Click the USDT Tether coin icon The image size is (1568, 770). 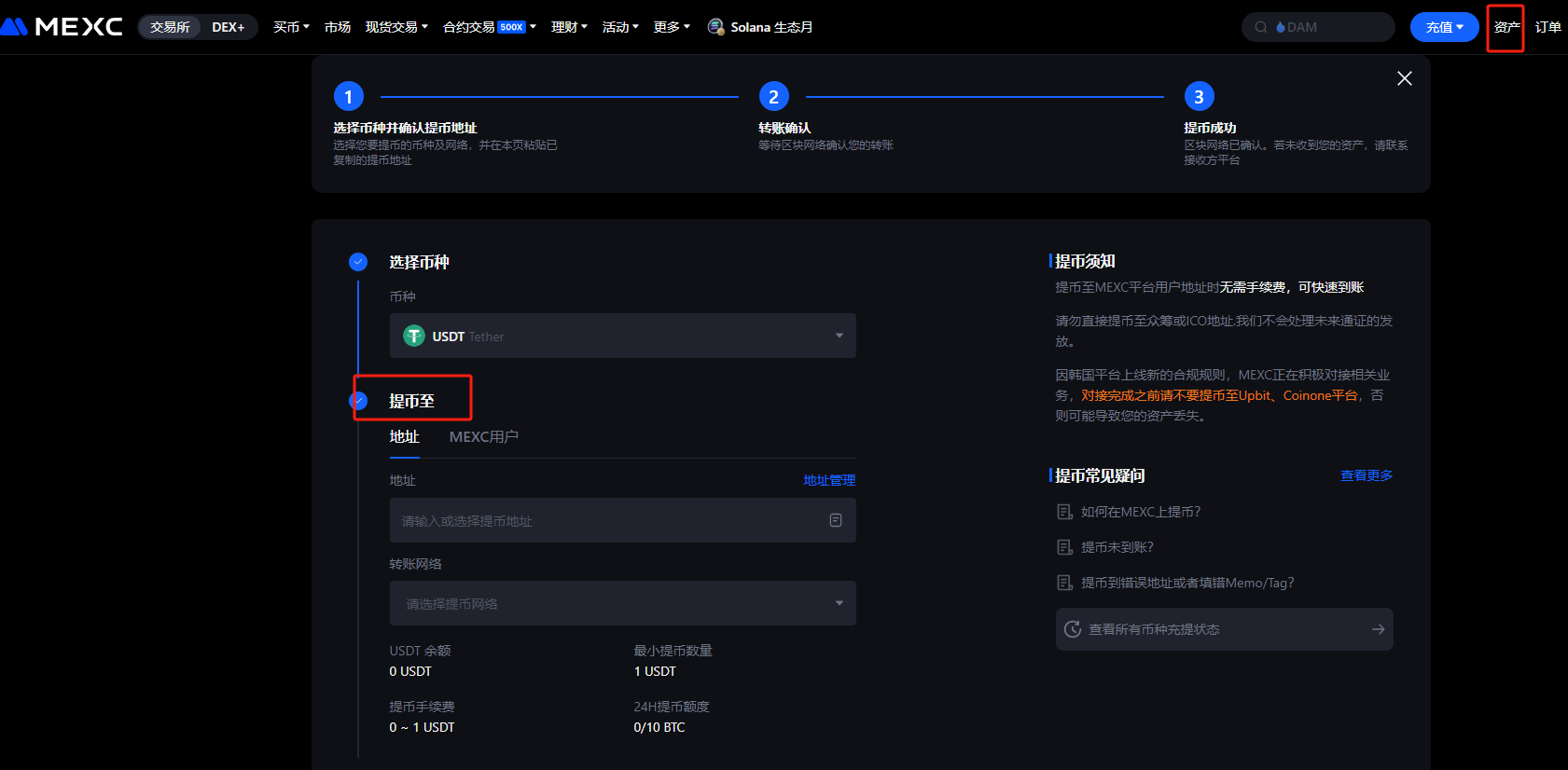[x=414, y=336]
